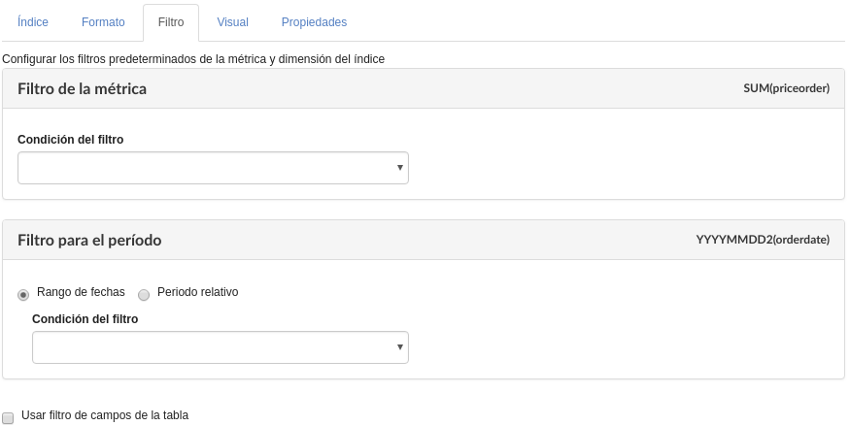
Task: Choose the Periodo relativo radio option
Action: point(144,294)
